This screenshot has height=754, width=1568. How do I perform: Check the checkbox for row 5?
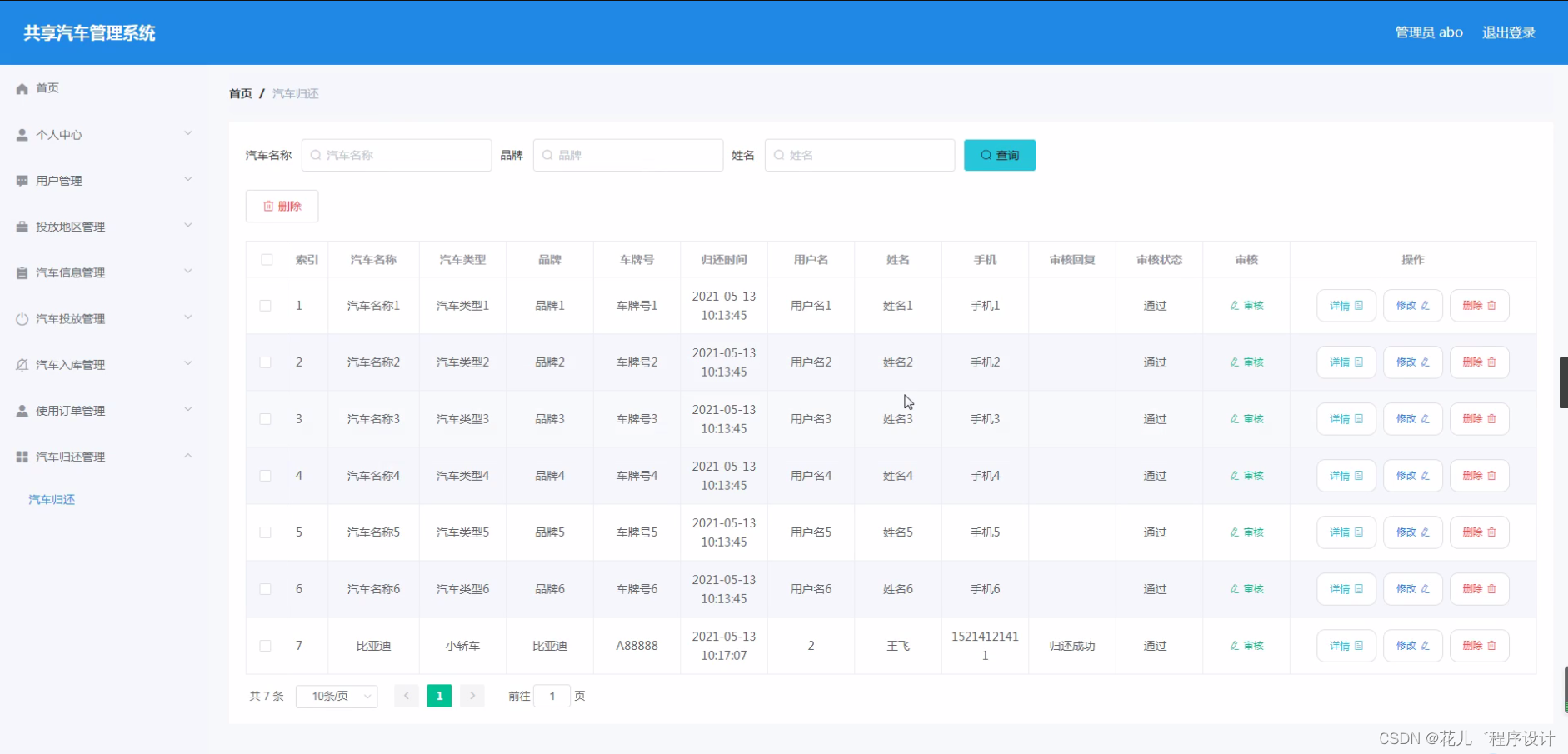click(x=265, y=532)
